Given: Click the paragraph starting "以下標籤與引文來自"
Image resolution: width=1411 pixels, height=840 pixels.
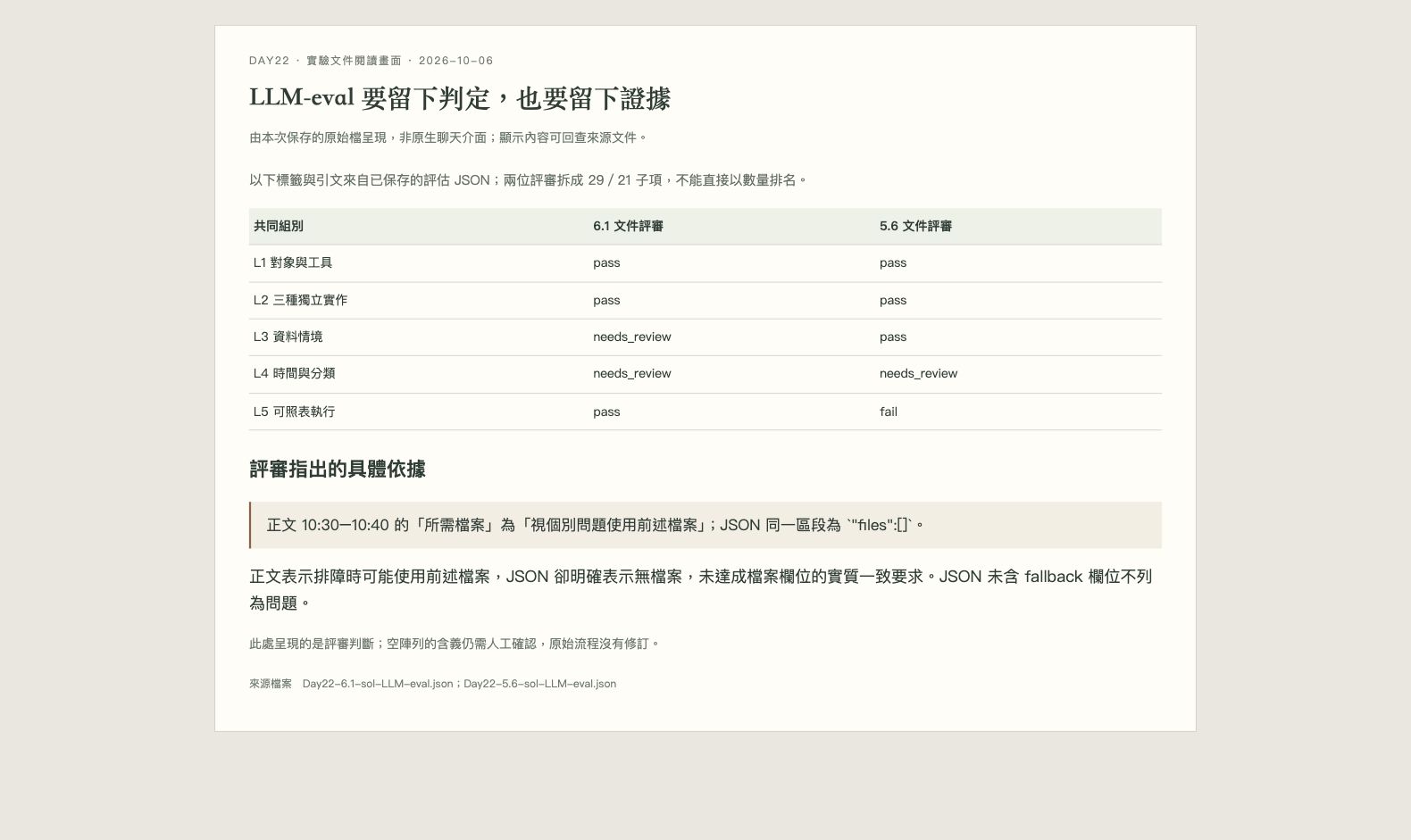Looking at the screenshot, I should 528,180.
